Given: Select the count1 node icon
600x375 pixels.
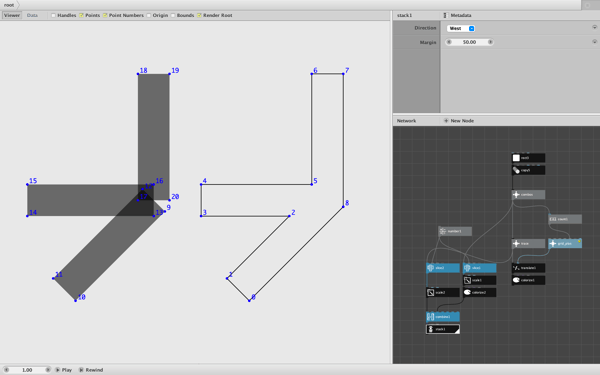Looking at the screenshot, I should tap(553, 219).
